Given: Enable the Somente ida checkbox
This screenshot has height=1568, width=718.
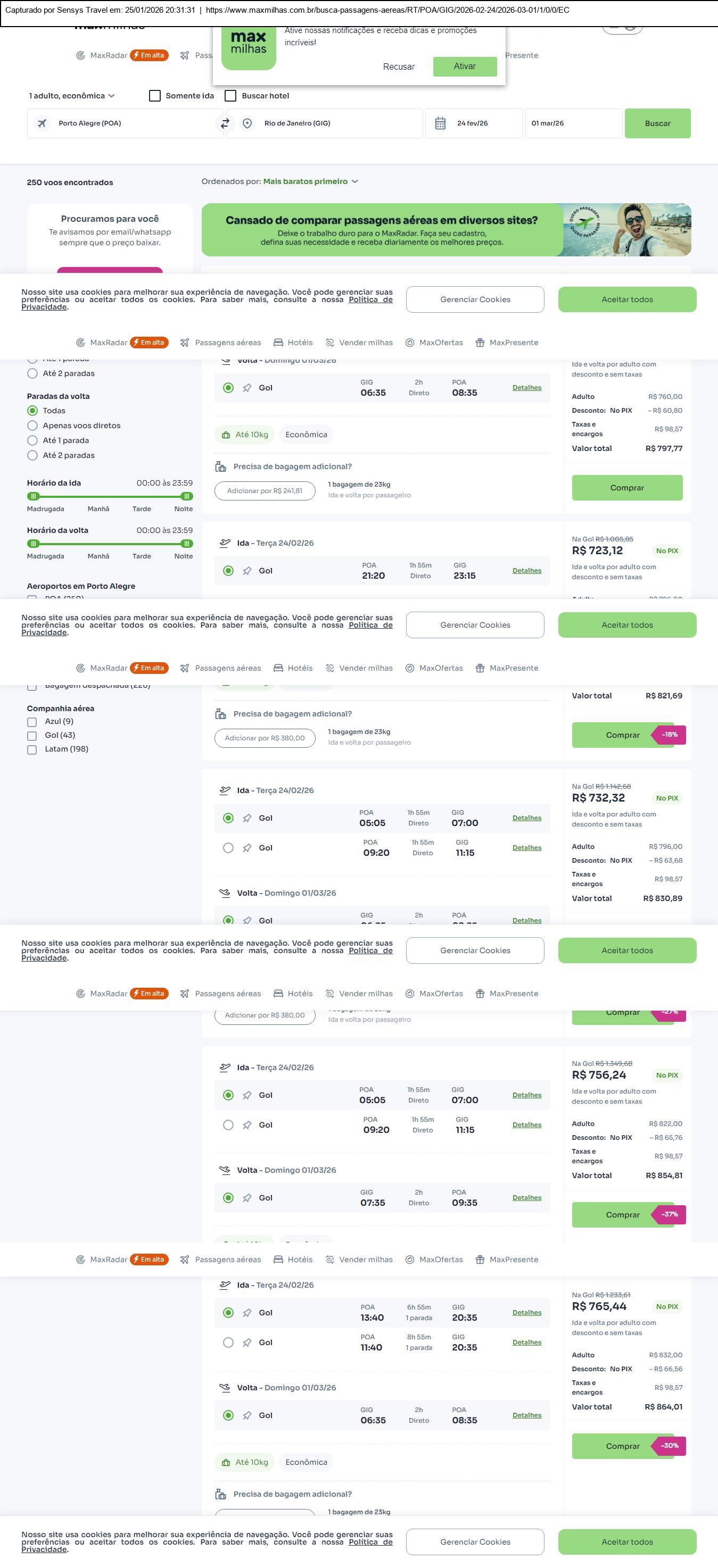Looking at the screenshot, I should coord(155,96).
